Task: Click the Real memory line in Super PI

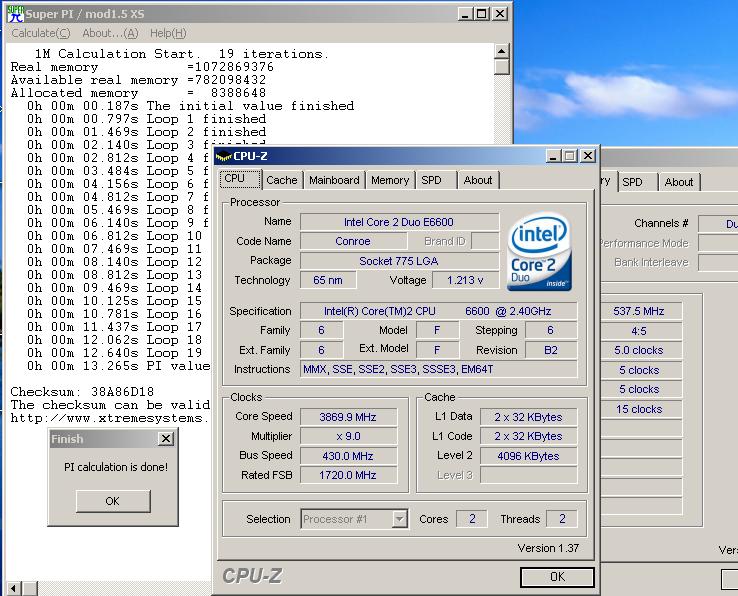Action: [142, 67]
